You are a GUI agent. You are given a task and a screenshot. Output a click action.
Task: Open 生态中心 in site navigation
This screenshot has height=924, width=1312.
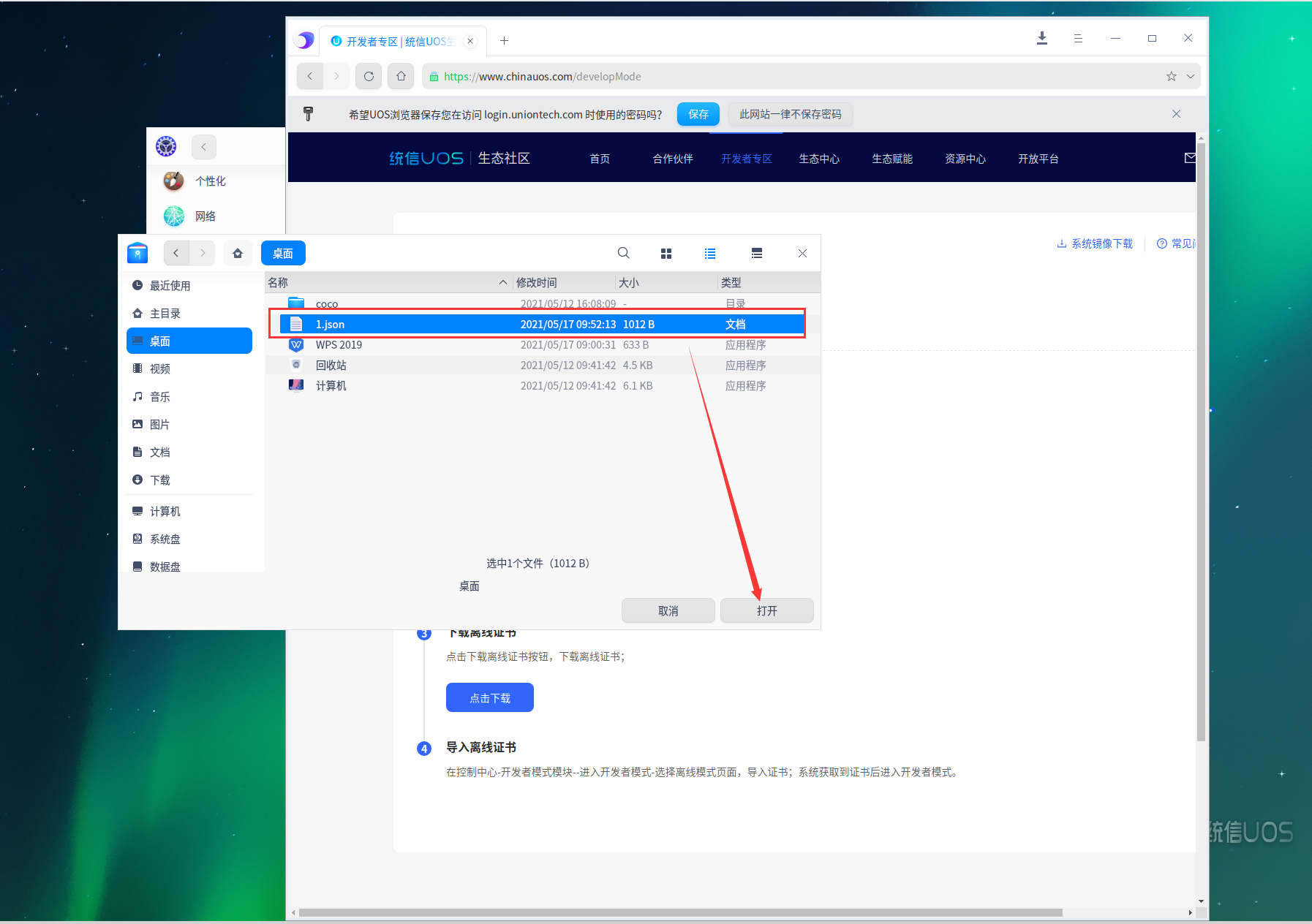pyautogui.click(x=819, y=159)
